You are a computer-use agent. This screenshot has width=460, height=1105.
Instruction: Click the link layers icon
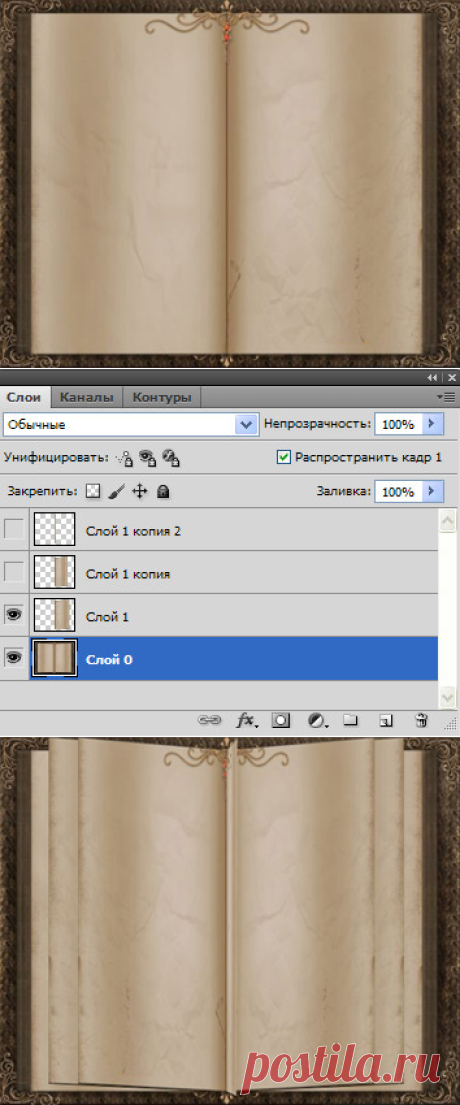[x=209, y=720]
